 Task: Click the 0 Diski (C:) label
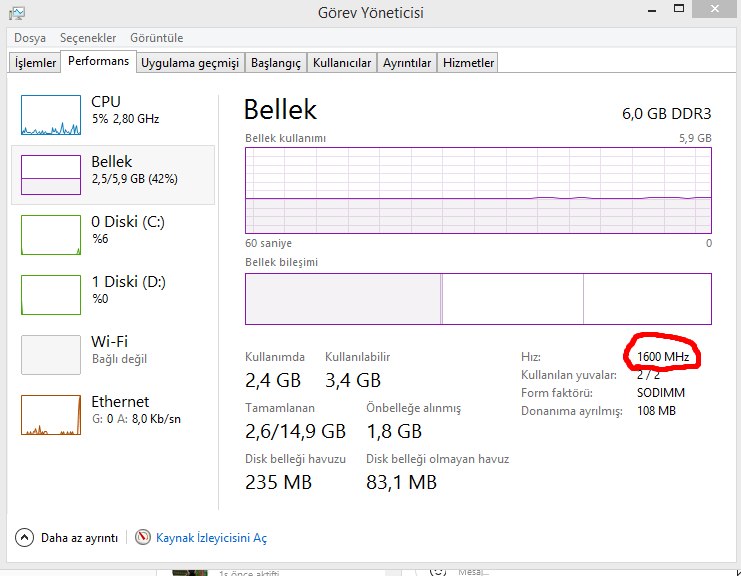128,222
